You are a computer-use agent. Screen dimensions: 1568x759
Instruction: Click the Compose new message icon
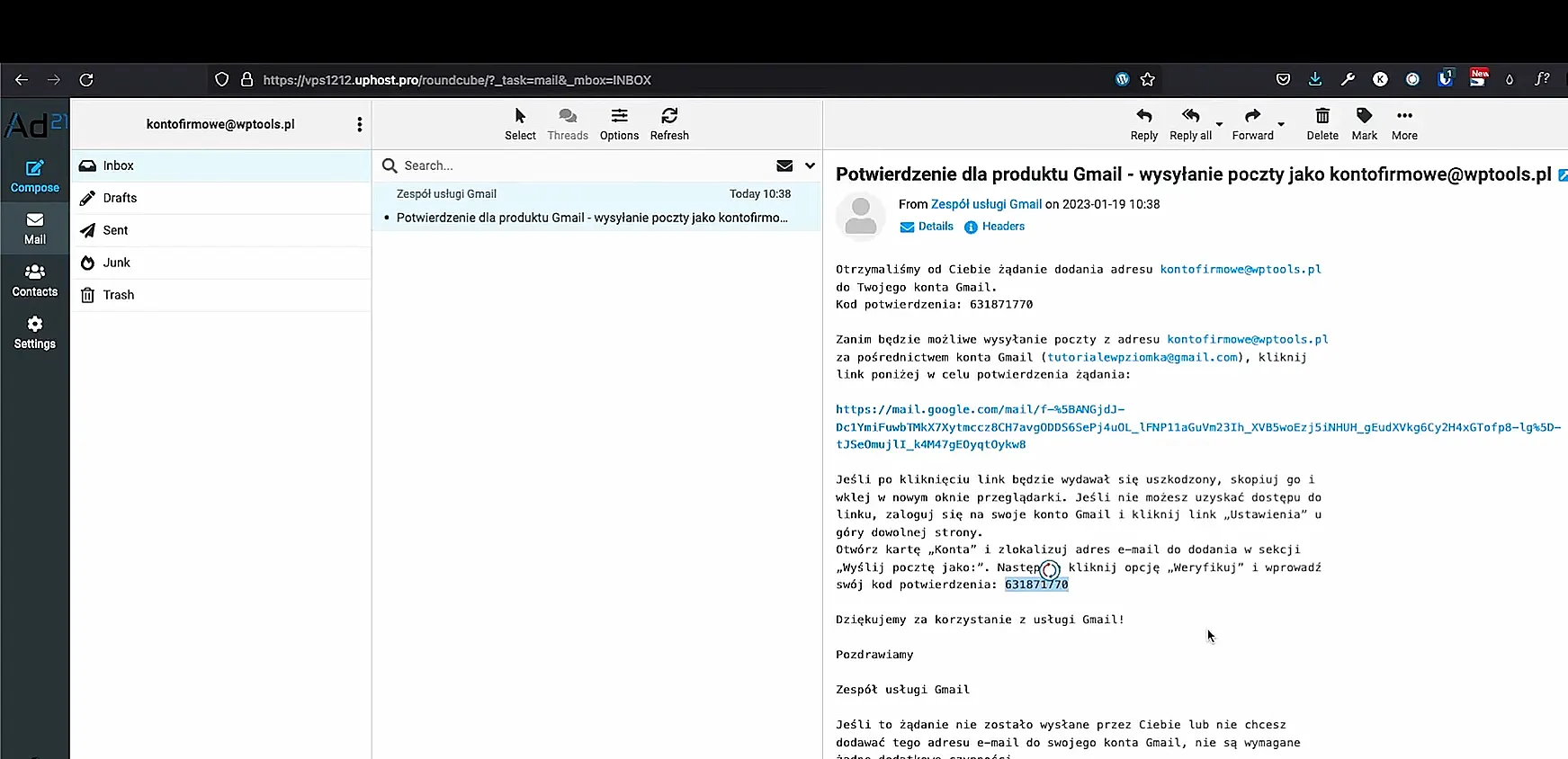pos(34,175)
